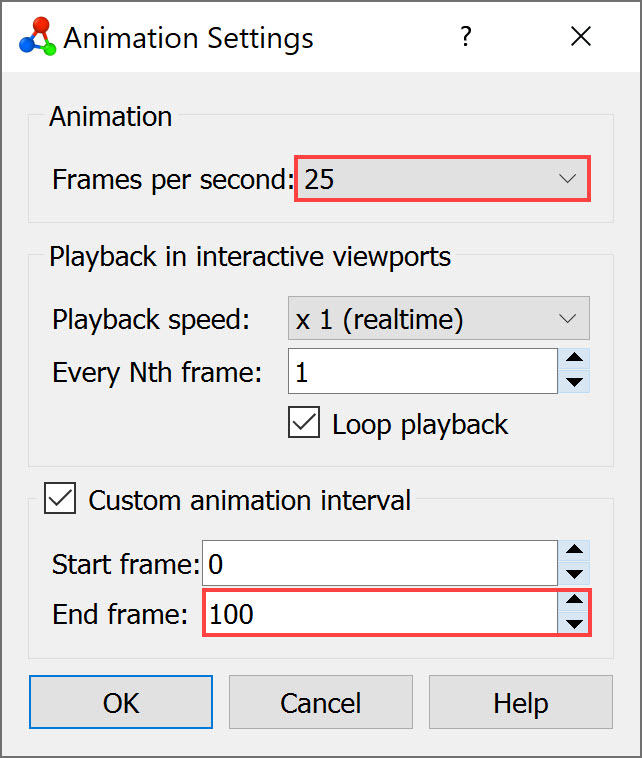Toggle the Loop playback checkbox
Screen dimensions: 642x758
(x=303, y=423)
